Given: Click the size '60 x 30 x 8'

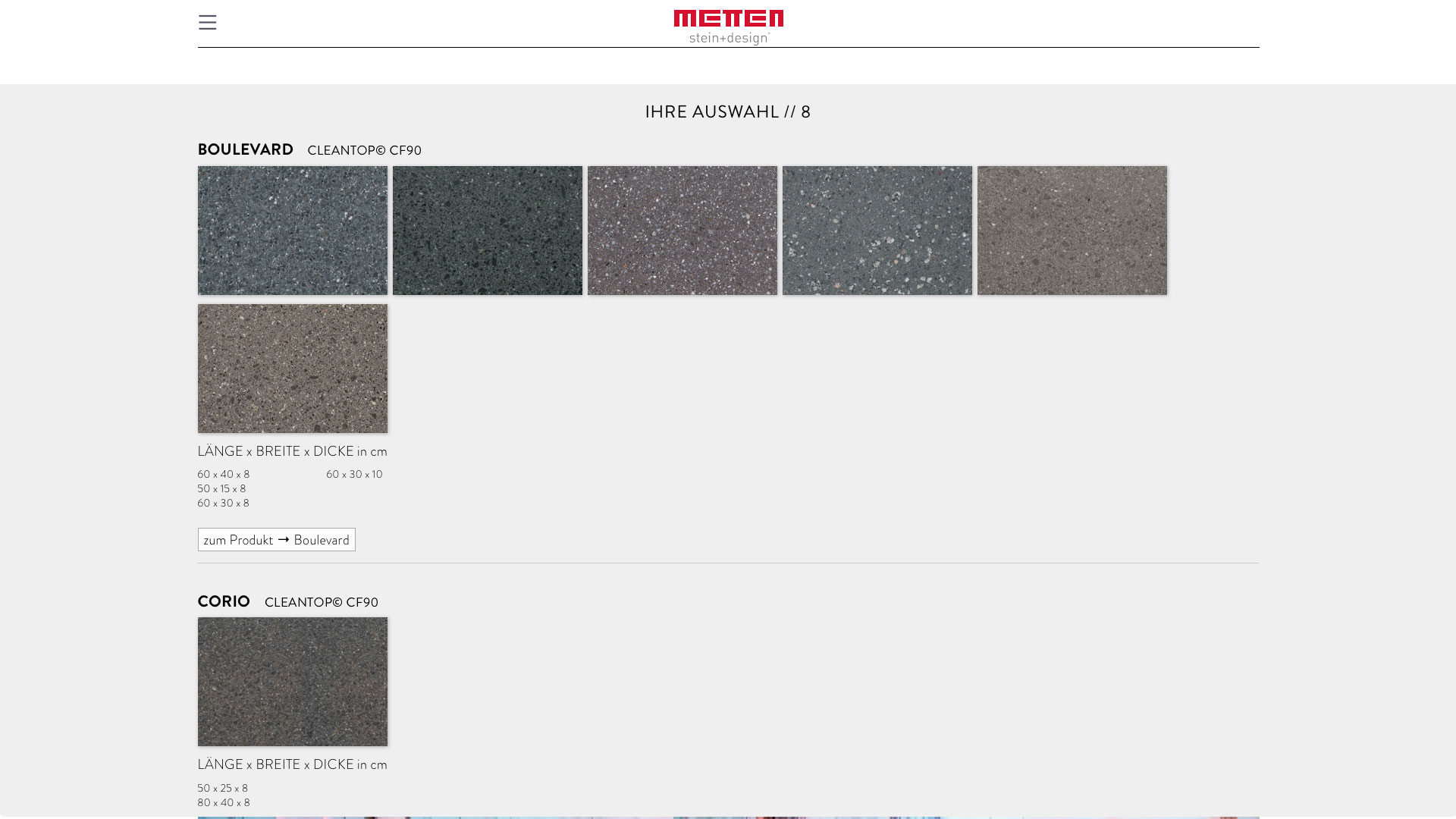Looking at the screenshot, I should (x=224, y=504).
